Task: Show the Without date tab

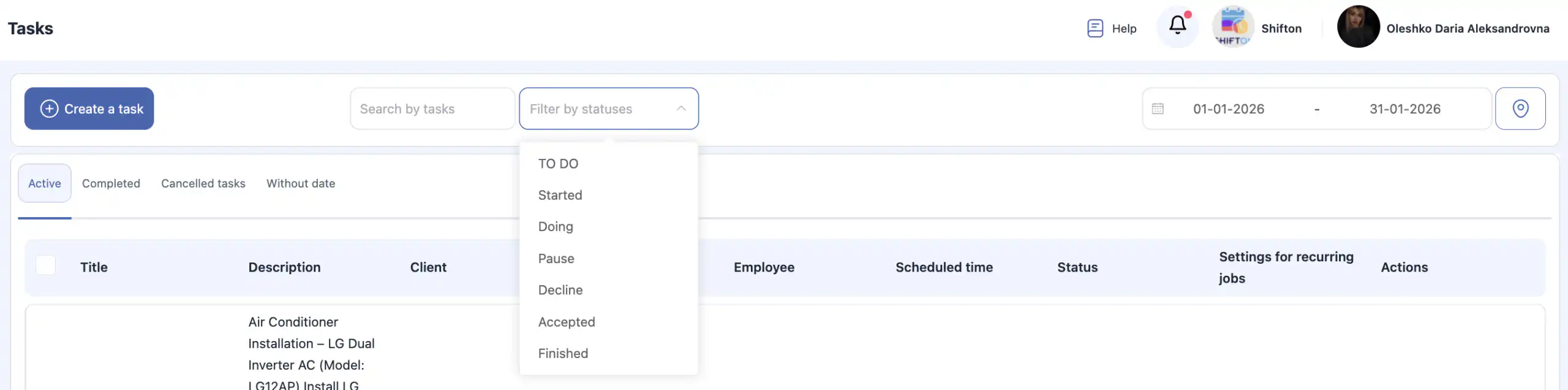Action: (x=301, y=183)
